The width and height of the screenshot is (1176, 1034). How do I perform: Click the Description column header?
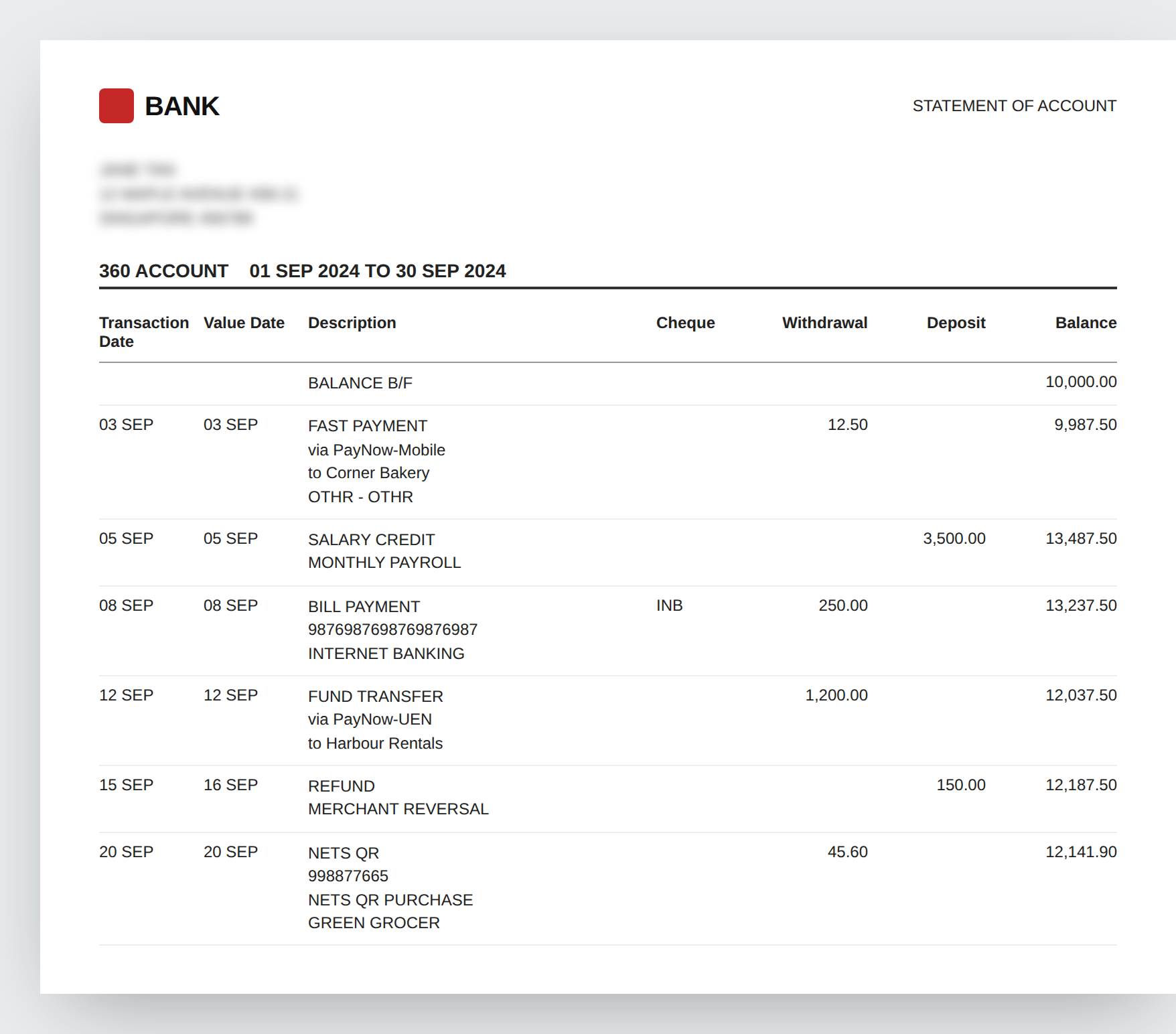[x=352, y=323]
